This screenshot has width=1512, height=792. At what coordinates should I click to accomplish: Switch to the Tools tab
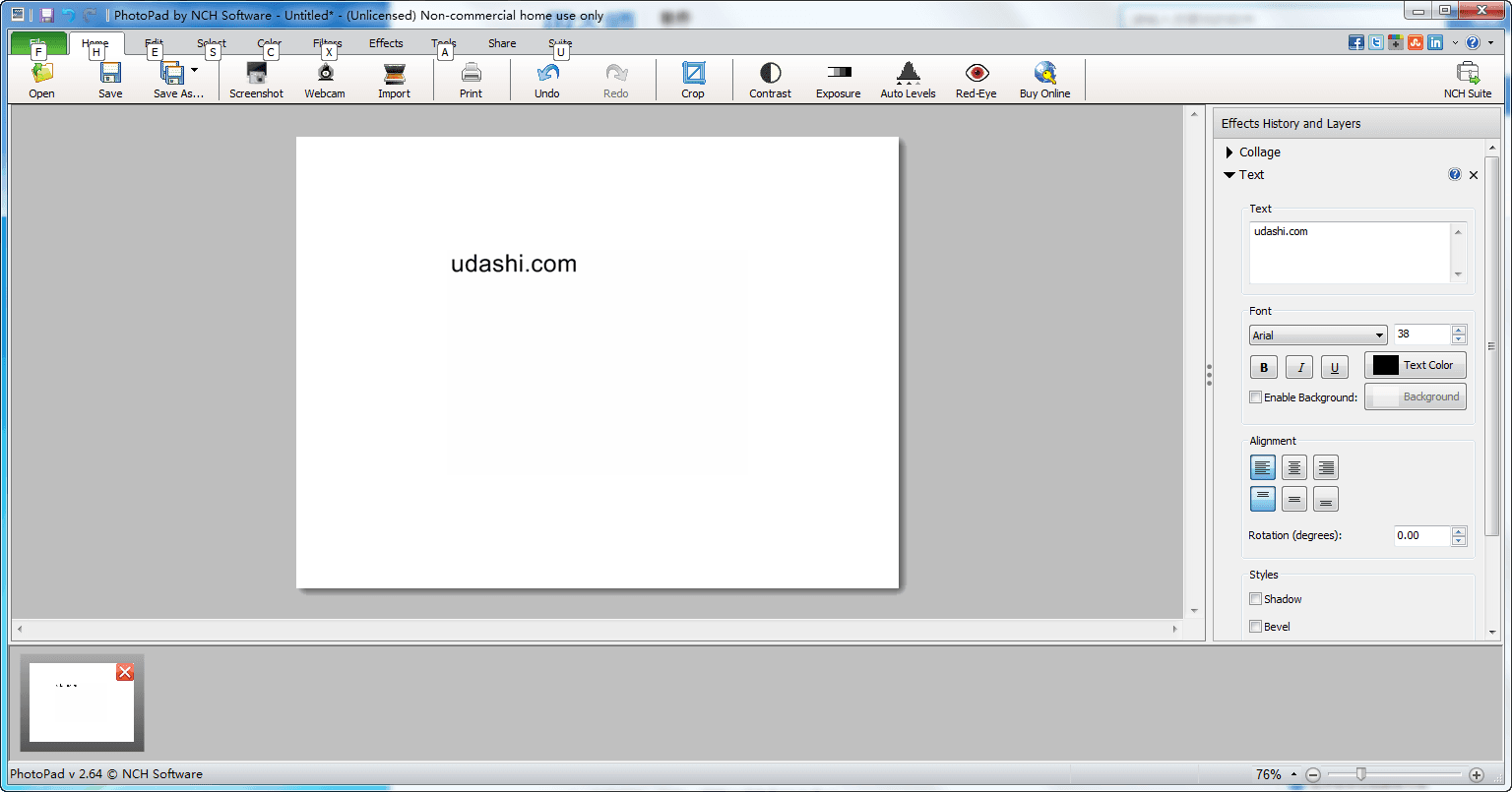[444, 43]
